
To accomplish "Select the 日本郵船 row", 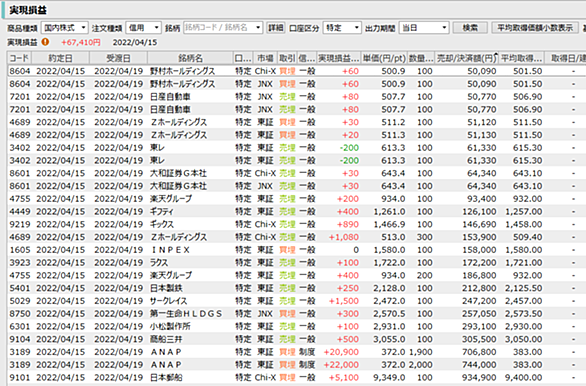I will point(297,377).
